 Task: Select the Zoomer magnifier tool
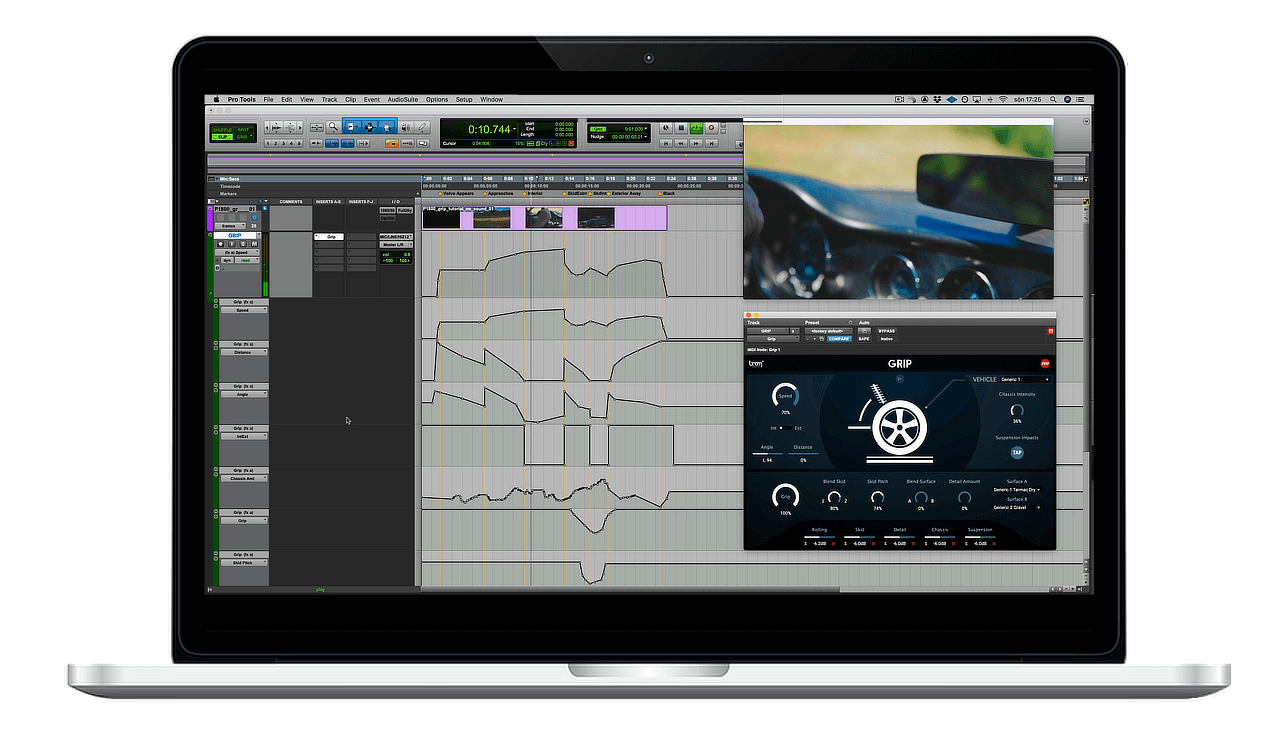(x=332, y=128)
